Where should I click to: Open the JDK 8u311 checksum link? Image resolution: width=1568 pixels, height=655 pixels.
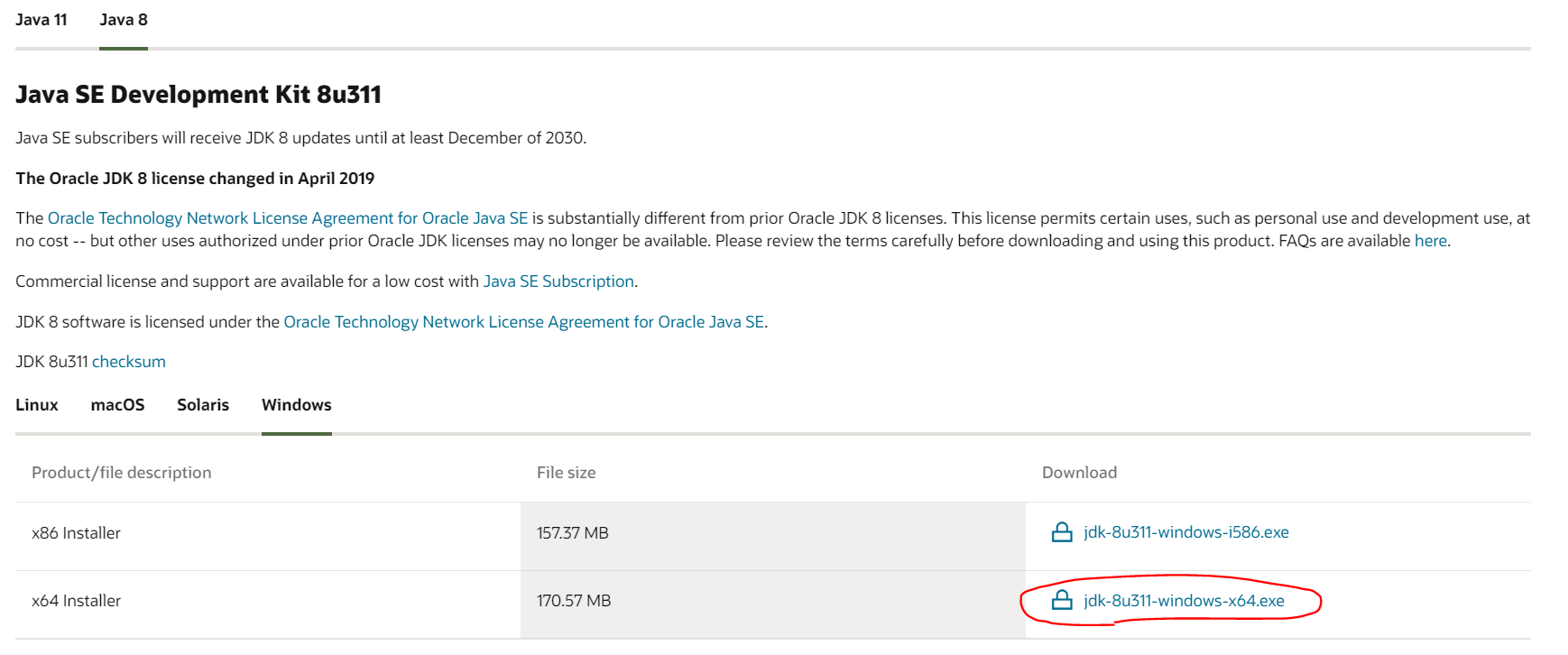click(129, 362)
